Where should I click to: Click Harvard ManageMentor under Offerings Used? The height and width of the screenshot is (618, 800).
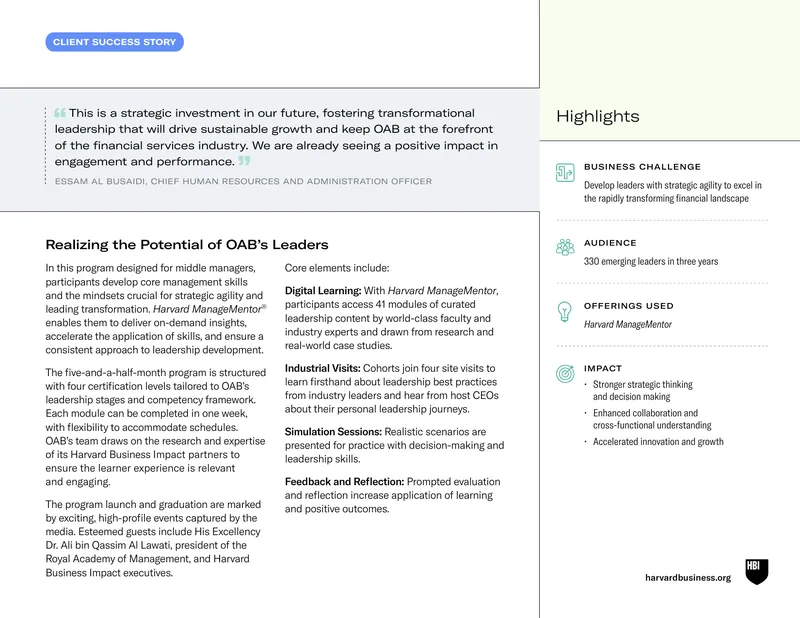[x=628, y=325]
